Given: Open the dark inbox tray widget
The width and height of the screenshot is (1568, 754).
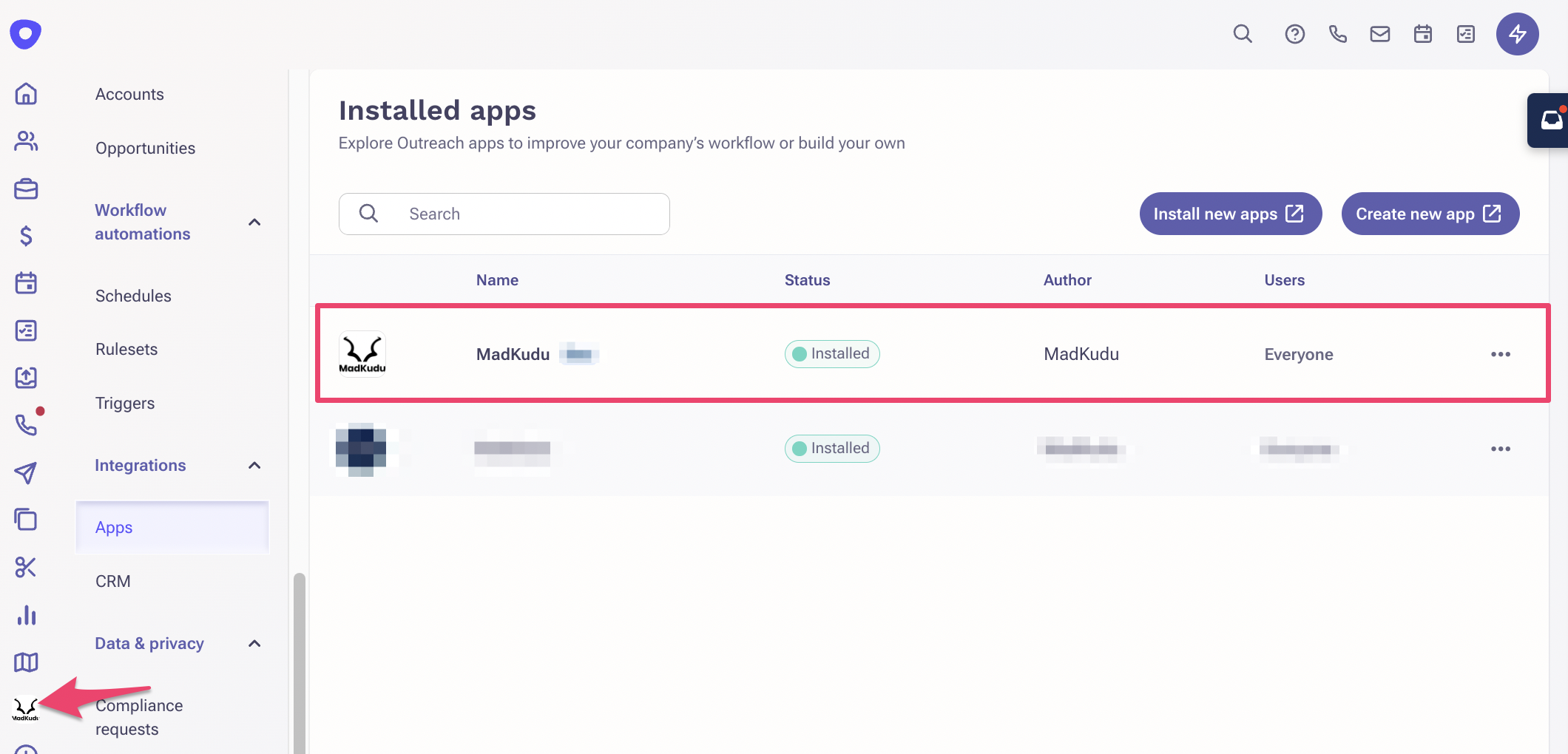Looking at the screenshot, I should click(1549, 120).
